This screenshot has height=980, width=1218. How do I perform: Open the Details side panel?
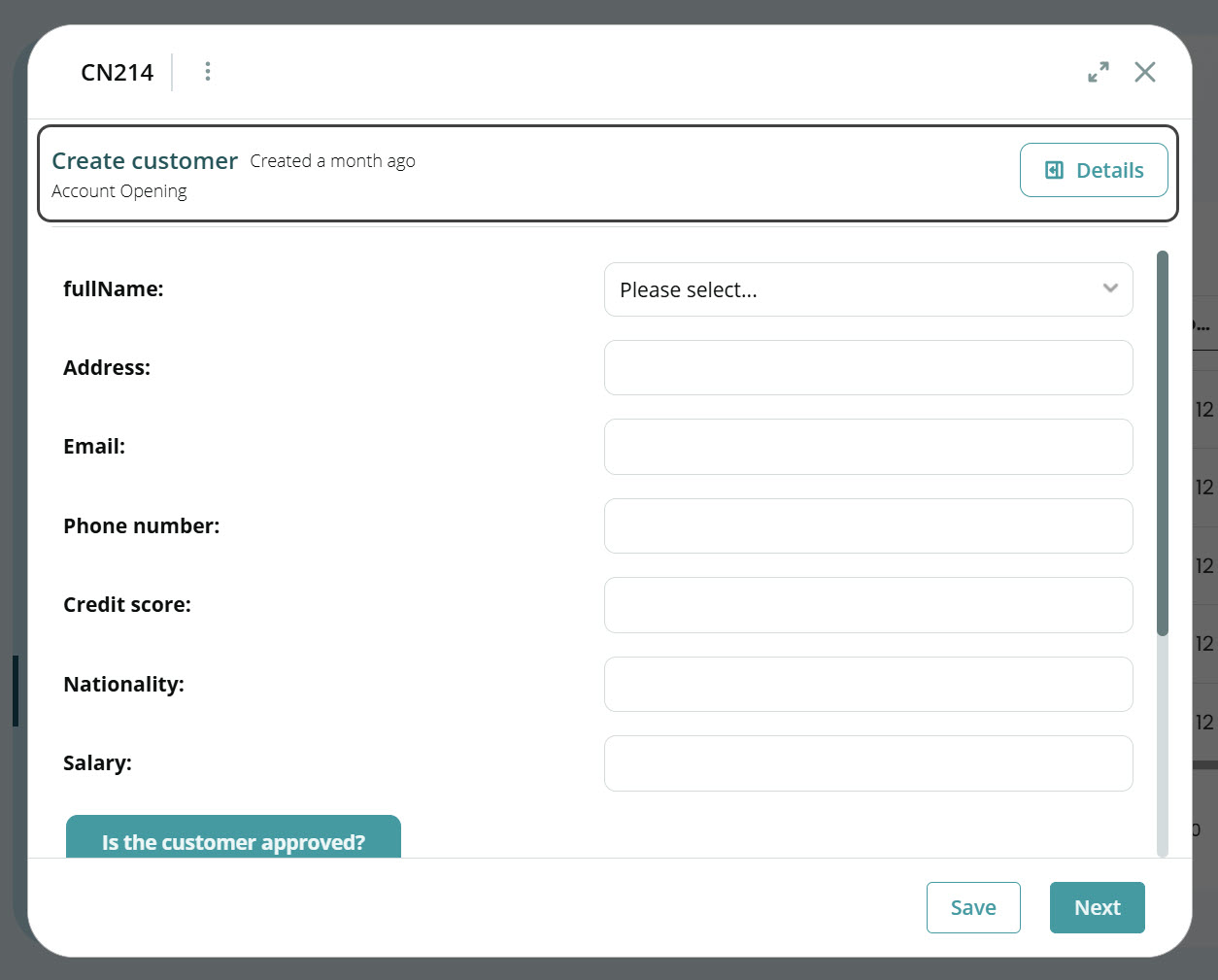click(x=1094, y=170)
